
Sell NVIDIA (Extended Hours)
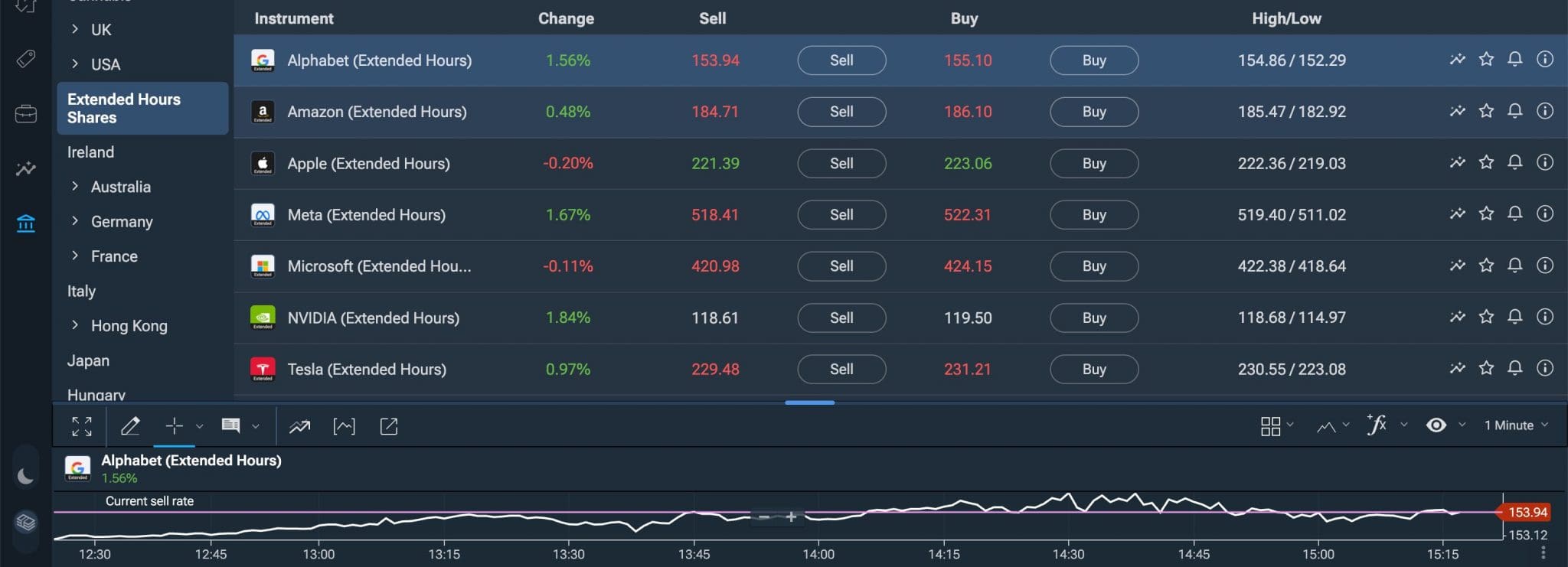point(841,318)
